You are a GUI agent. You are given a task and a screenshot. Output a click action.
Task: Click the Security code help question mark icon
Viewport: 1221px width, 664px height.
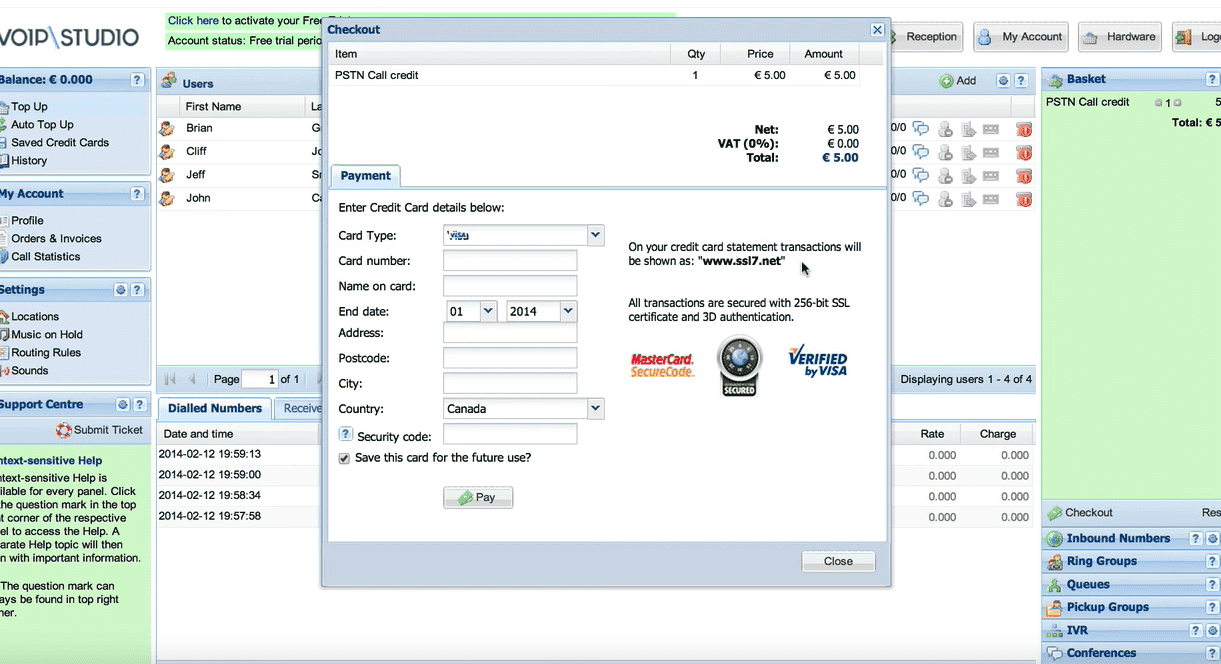point(346,434)
